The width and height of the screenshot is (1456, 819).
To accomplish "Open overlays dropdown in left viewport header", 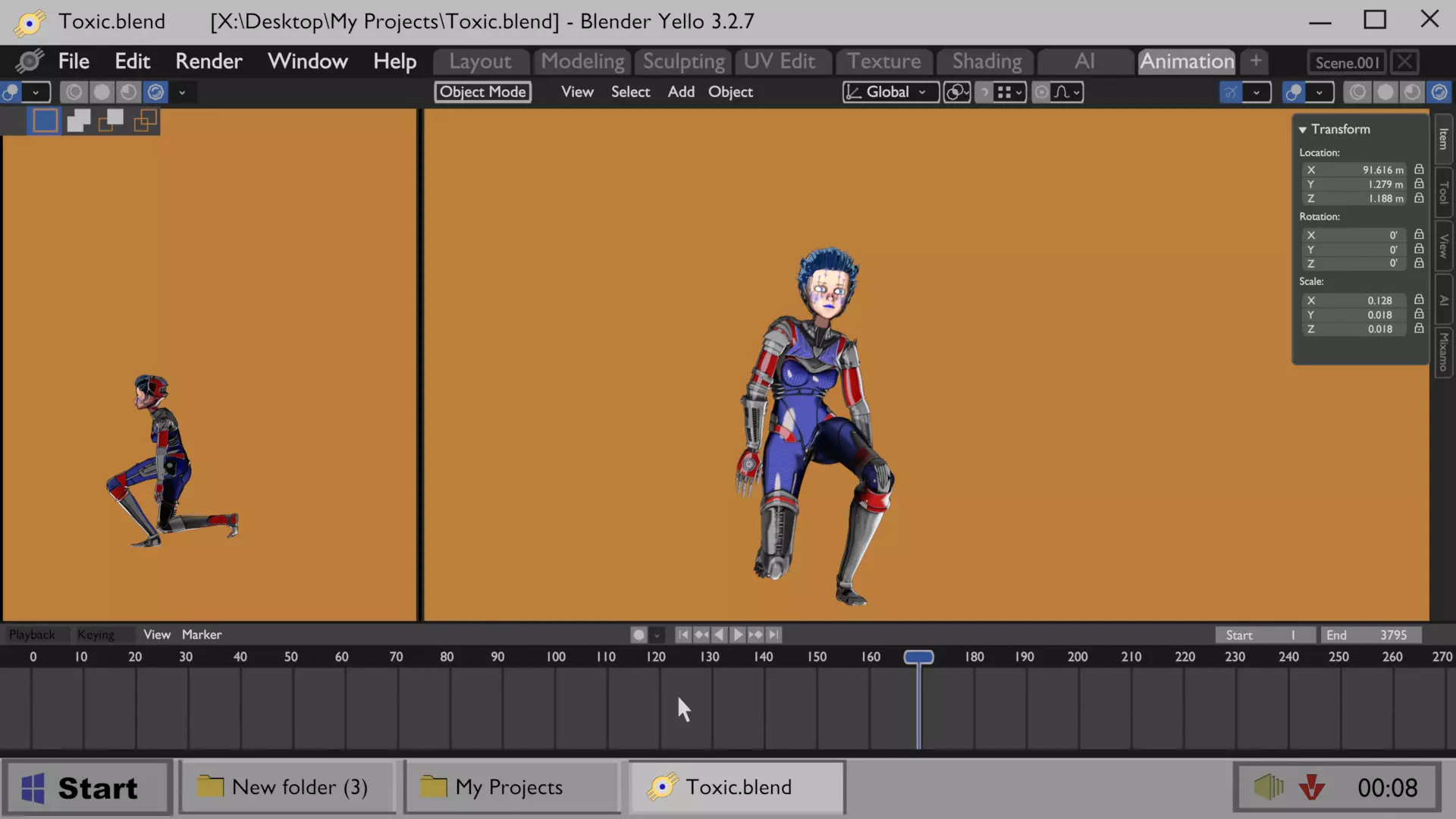I will point(36,93).
